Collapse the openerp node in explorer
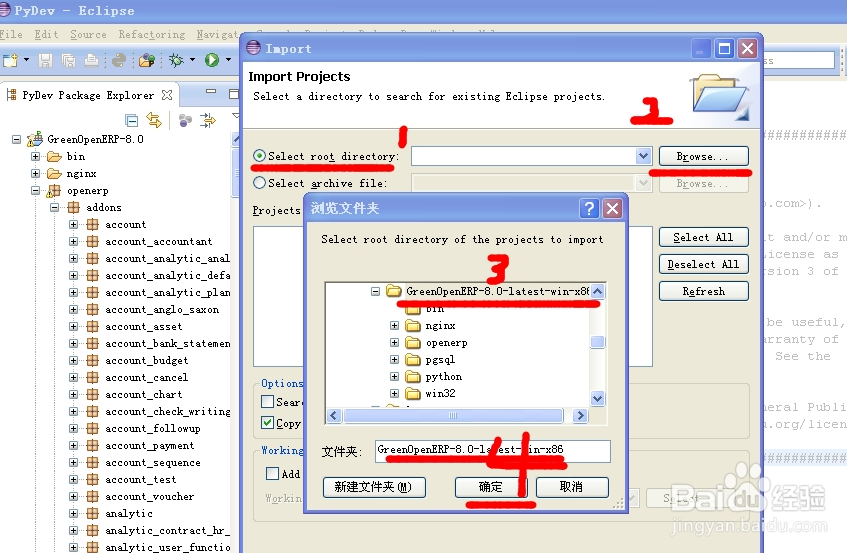 35,191
